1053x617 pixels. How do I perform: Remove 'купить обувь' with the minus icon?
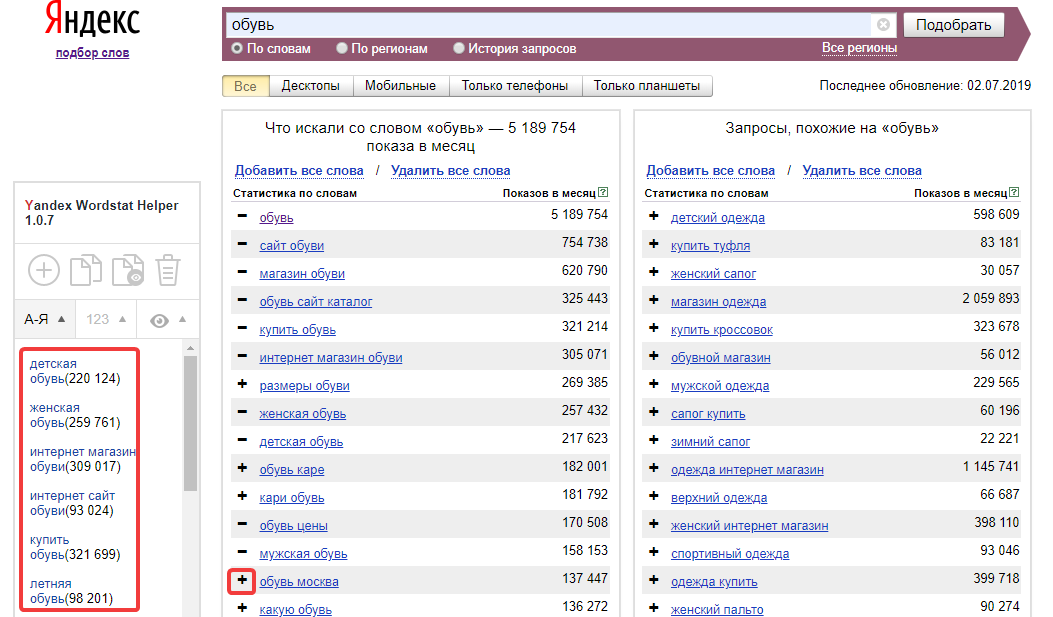click(x=242, y=328)
